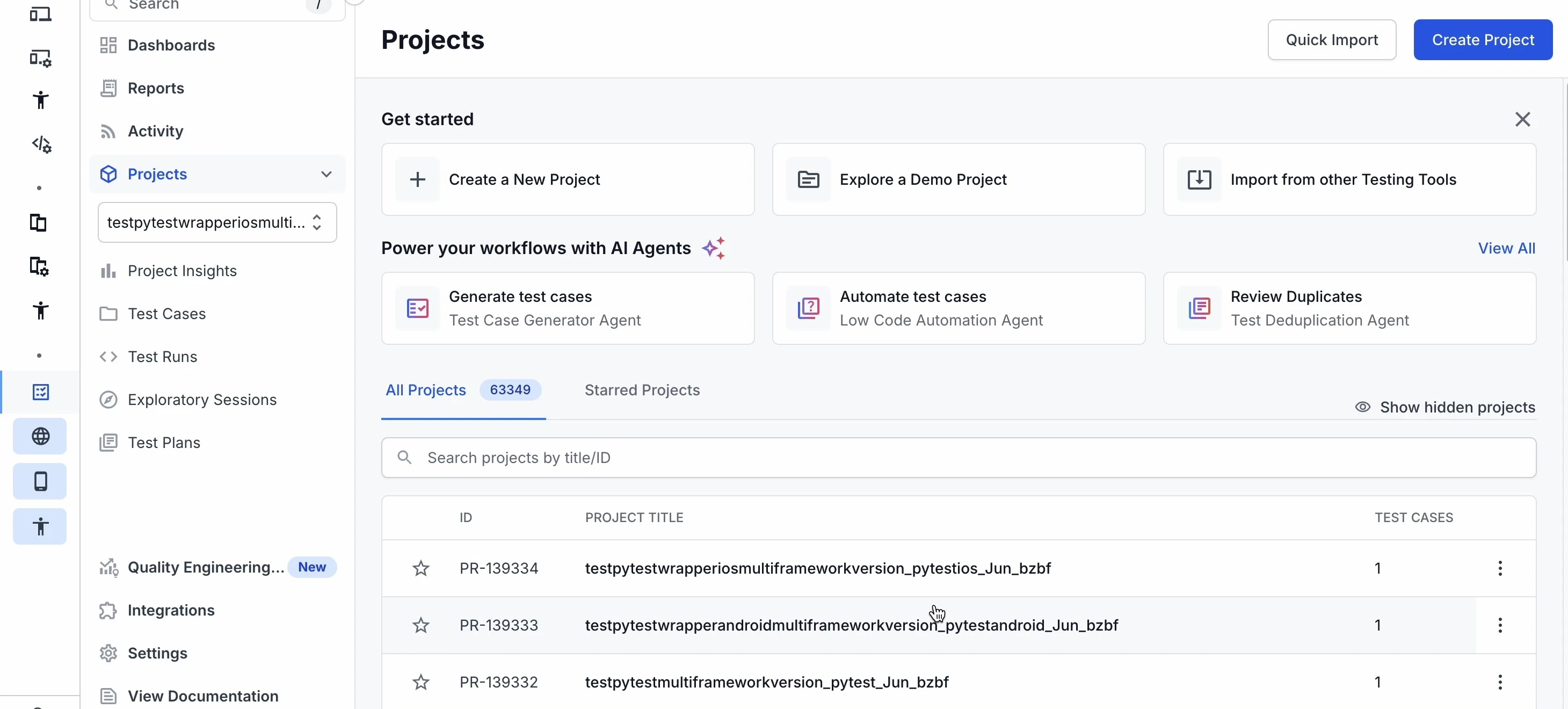
Task: Click the Settings gear icon
Action: (x=108, y=653)
